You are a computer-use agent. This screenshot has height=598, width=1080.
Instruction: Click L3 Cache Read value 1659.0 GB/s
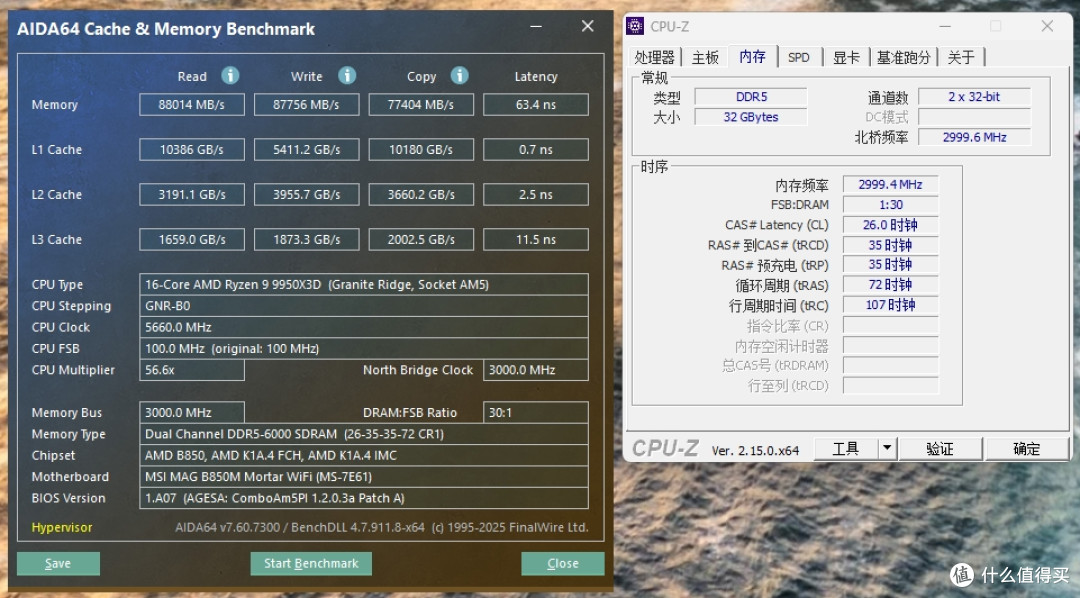[191, 239]
